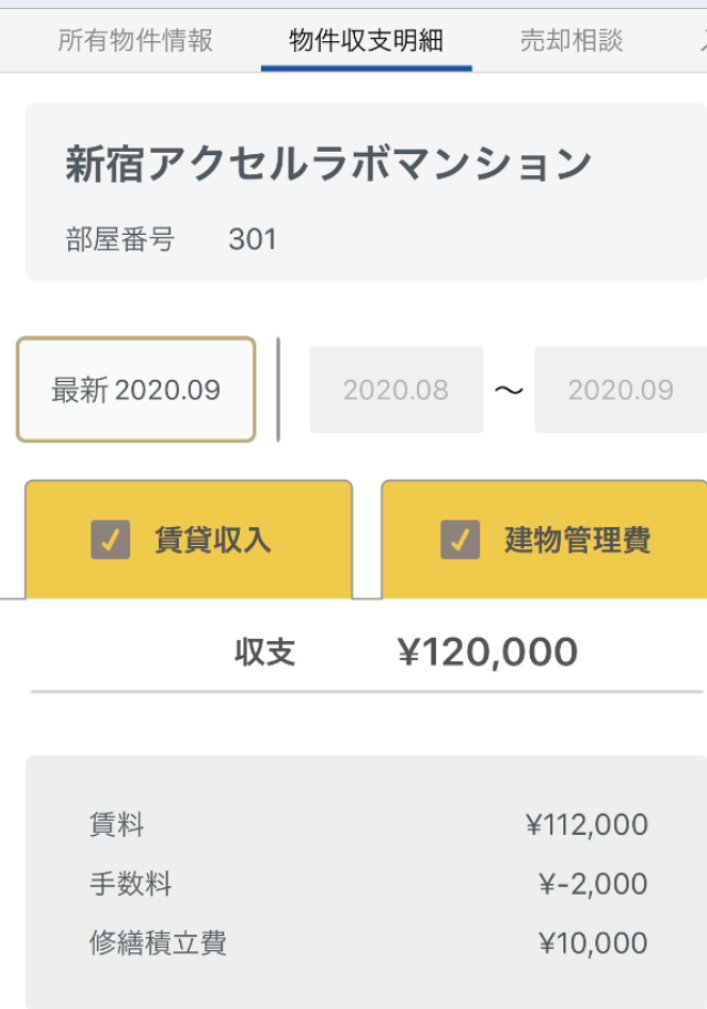Click the ¥112,000 rent amount

pyautogui.click(x=586, y=825)
